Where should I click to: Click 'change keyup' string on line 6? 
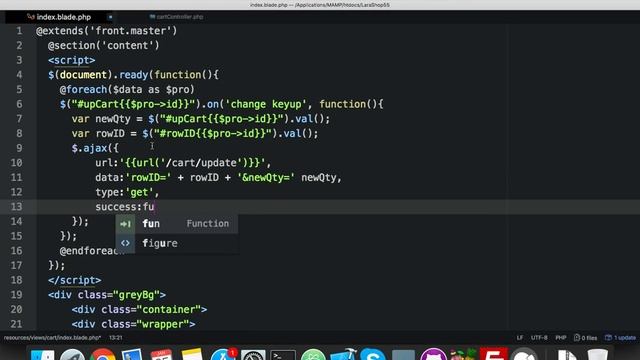266,104
